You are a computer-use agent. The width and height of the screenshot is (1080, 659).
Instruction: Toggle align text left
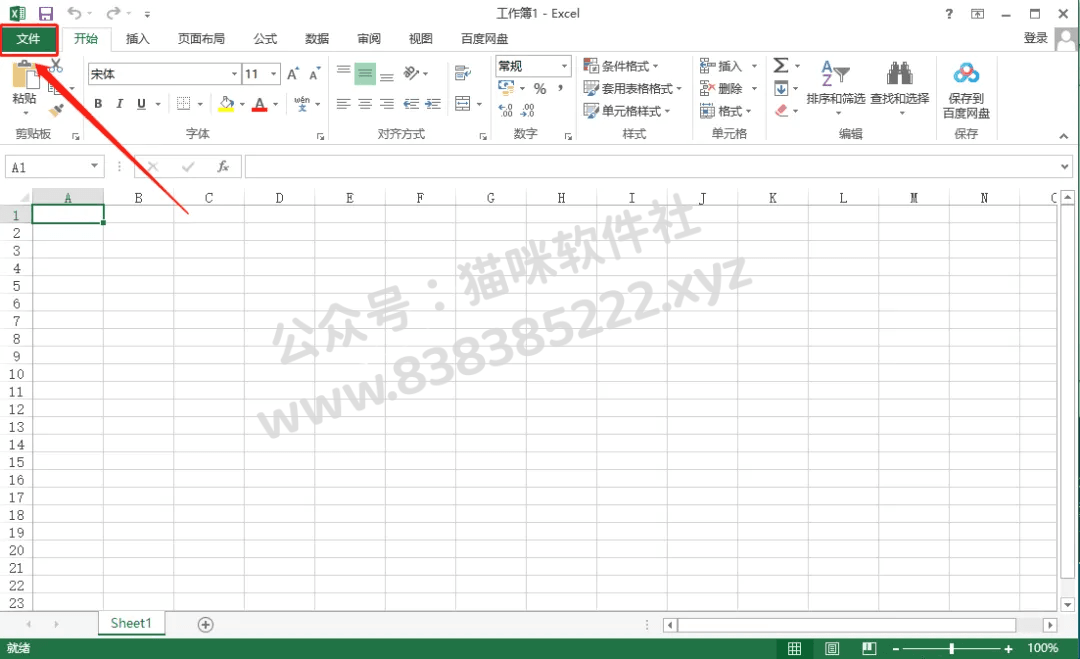(343, 104)
